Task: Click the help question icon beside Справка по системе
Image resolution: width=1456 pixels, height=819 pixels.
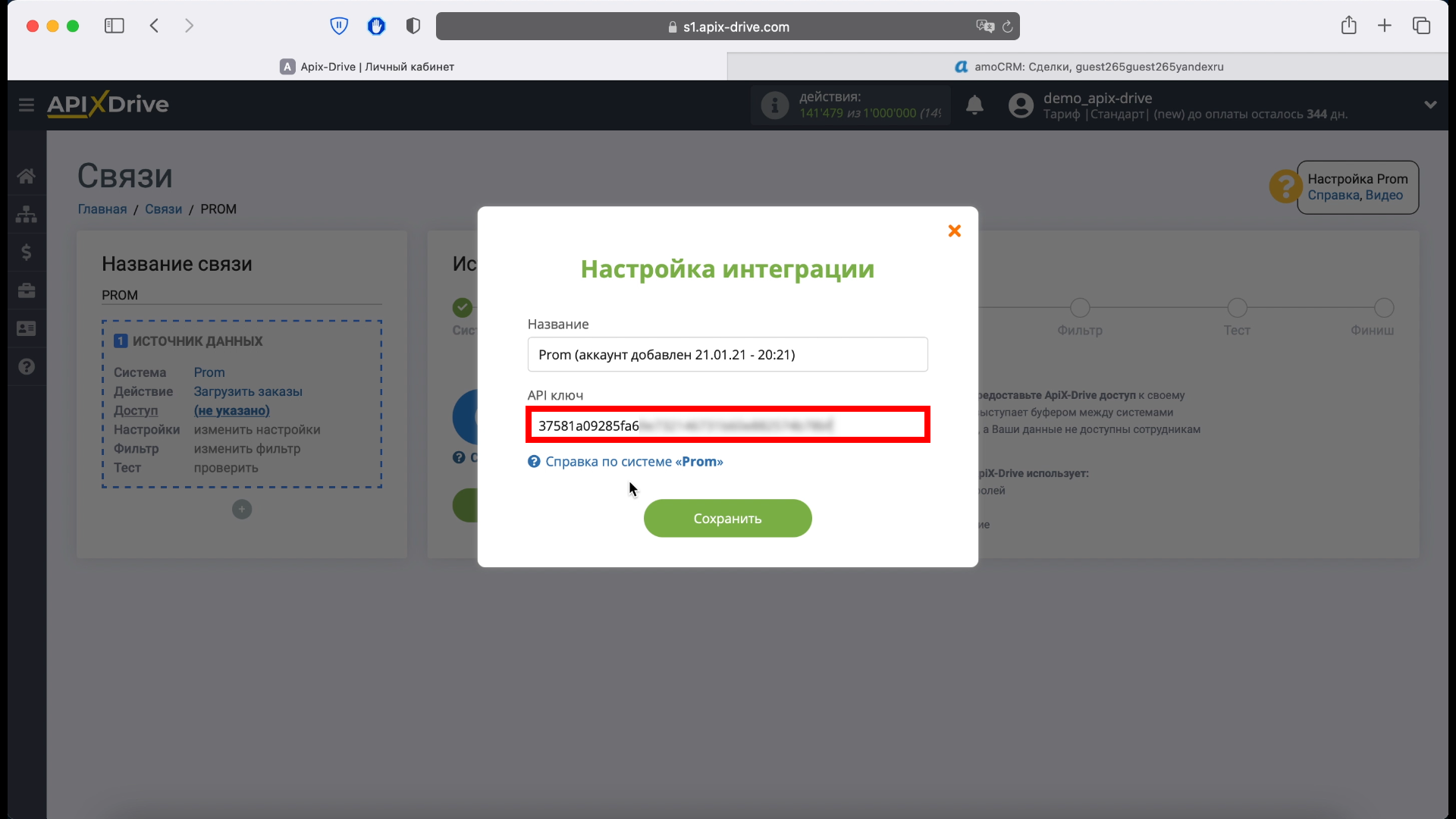Action: (534, 461)
